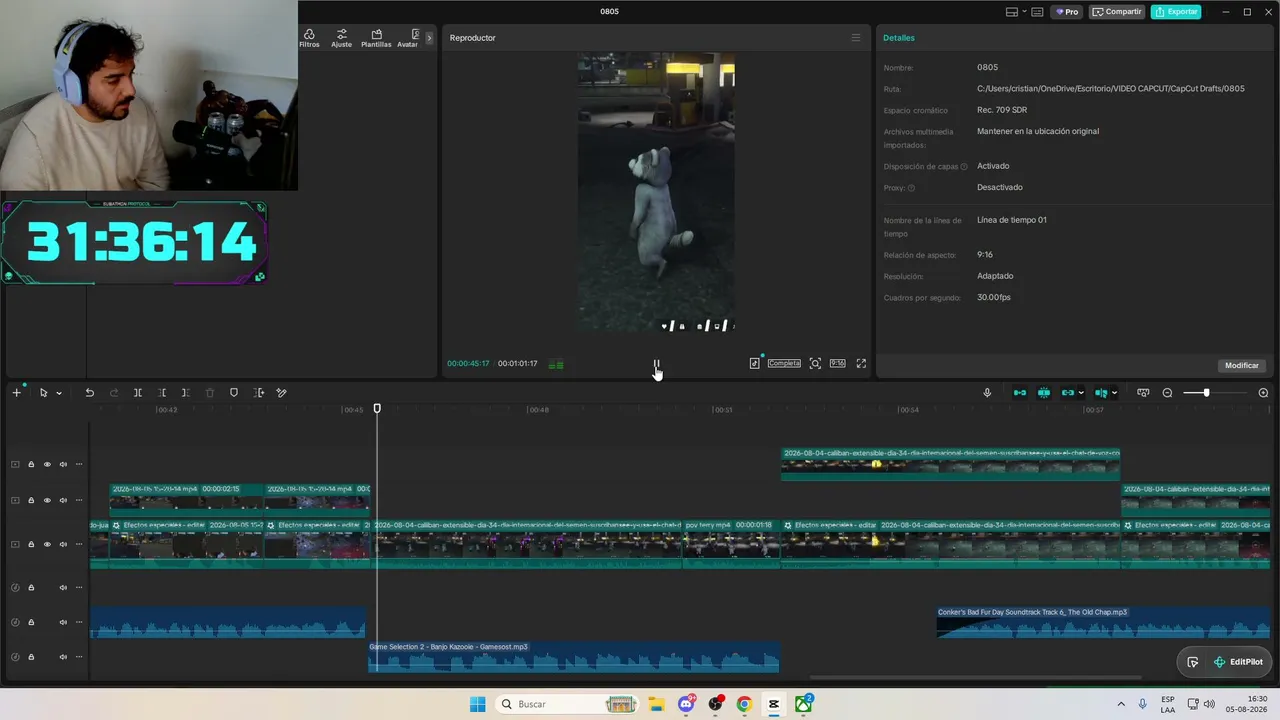Image resolution: width=1280 pixels, height=720 pixels.
Task: Enter fullscreen player view
Action: [x=861, y=363]
